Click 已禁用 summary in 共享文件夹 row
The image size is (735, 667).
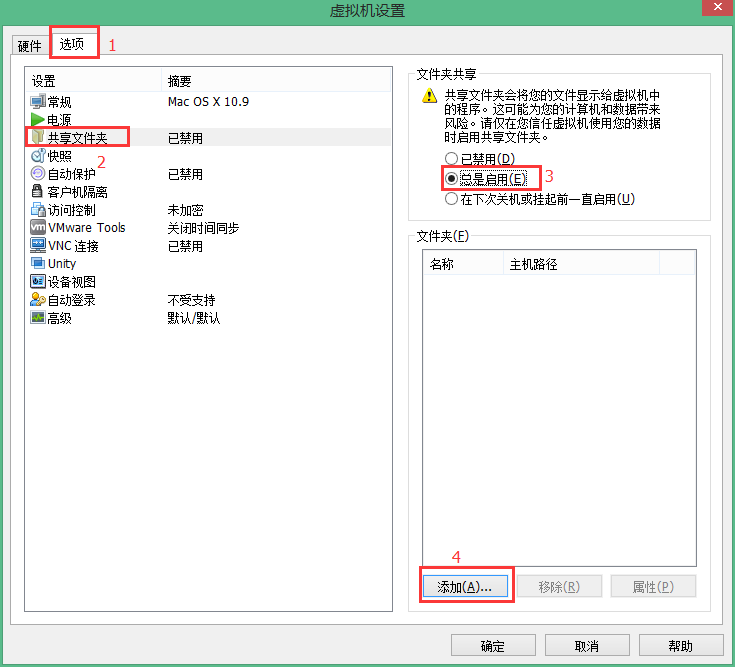[185, 138]
